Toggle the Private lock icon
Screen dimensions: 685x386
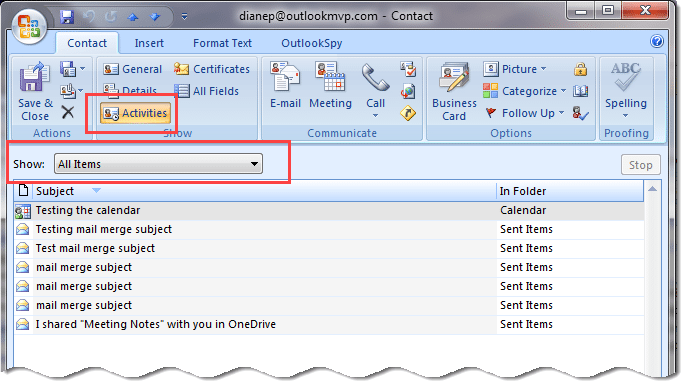[x=580, y=69]
